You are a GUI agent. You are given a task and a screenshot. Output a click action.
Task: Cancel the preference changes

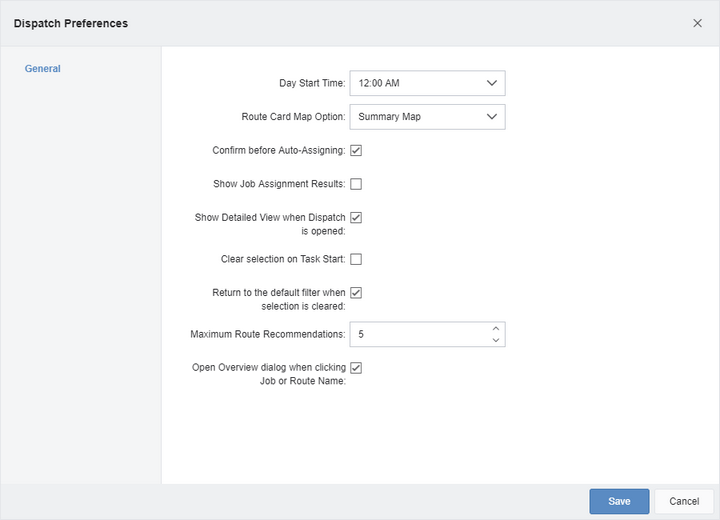(x=684, y=501)
